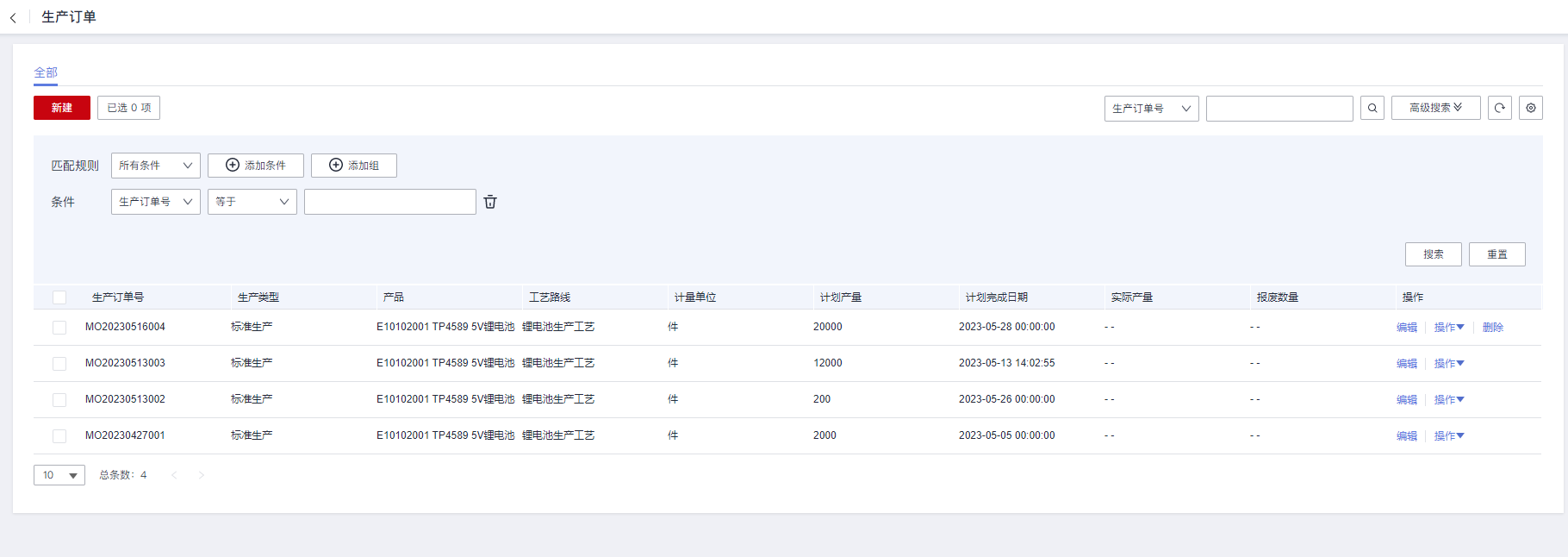Go back using the arrow beside 生产订单
The image size is (1568, 557).
[13, 17]
